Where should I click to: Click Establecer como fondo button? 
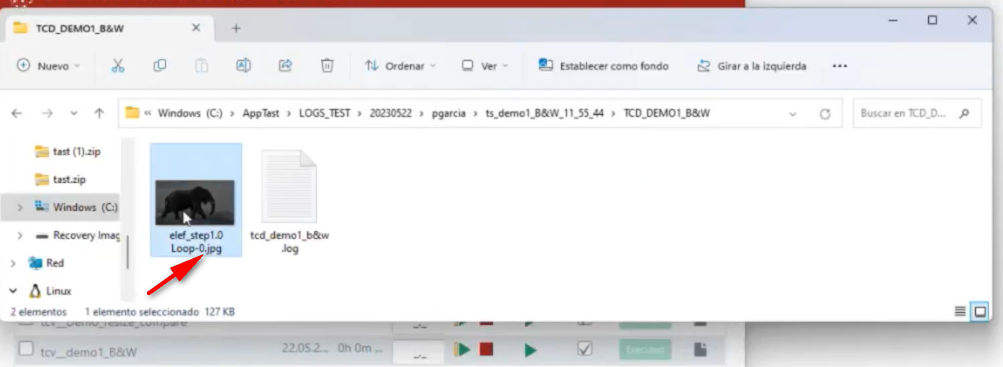coord(604,66)
